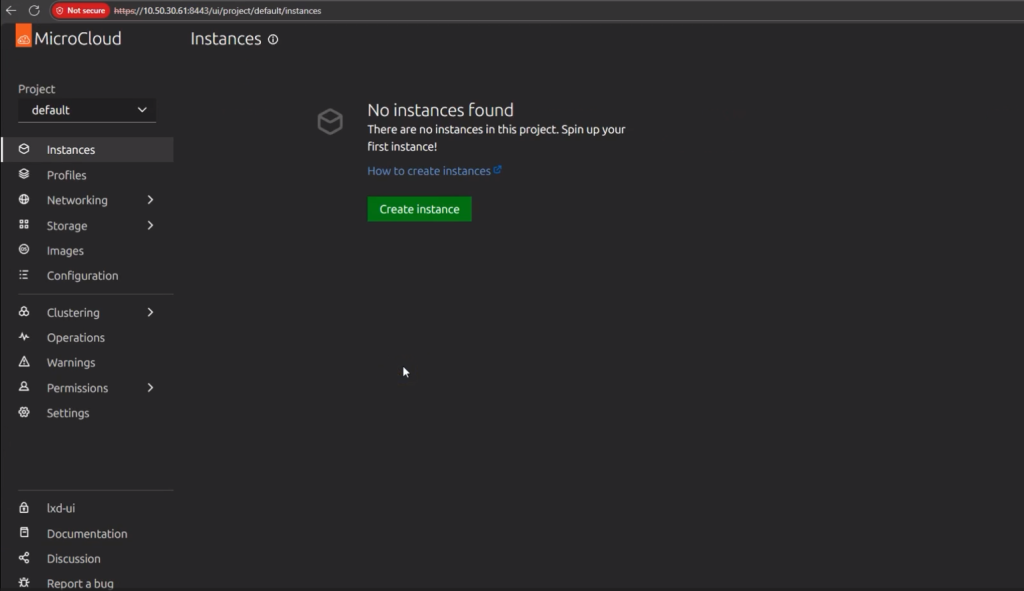Click the Warnings triangle icon
The height and width of the screenshot is (591, 1024).
pyautogui.click(x=24, y=362)
